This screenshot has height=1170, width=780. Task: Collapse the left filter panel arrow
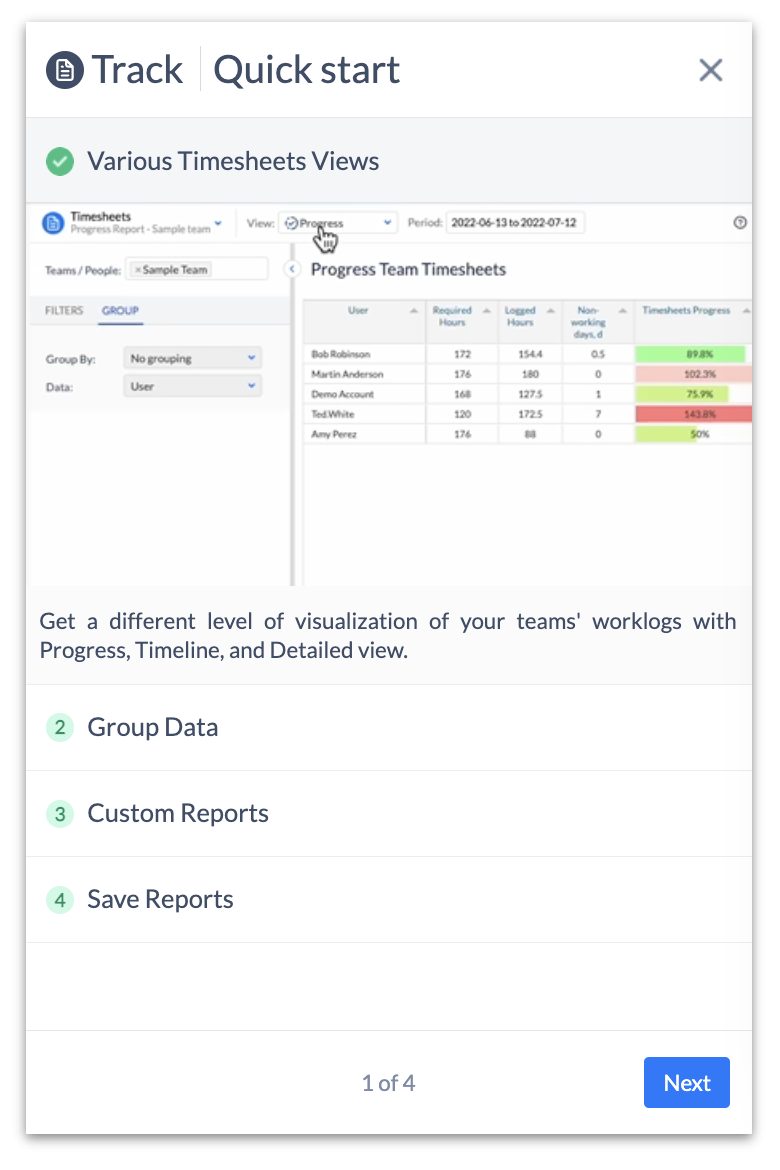point(292,269)
